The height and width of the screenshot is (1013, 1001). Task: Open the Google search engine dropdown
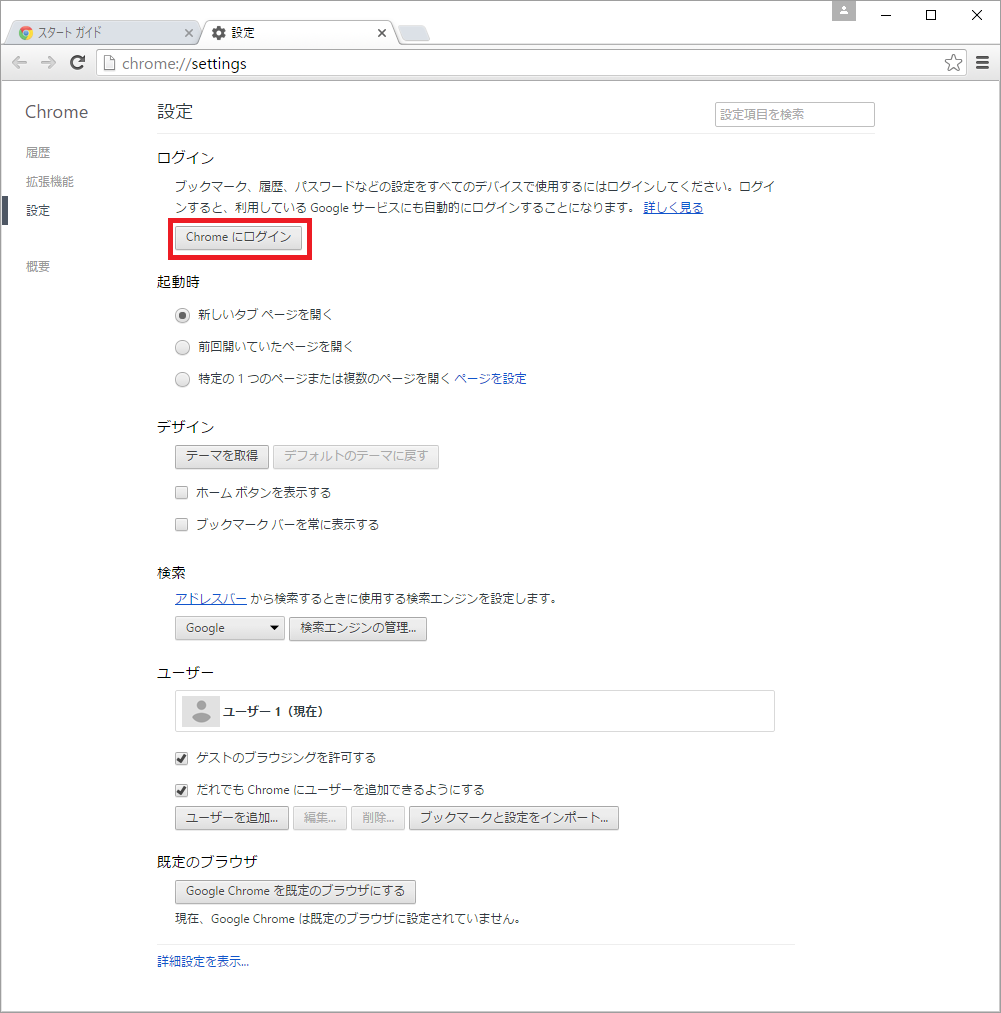(x=229, y=628)
